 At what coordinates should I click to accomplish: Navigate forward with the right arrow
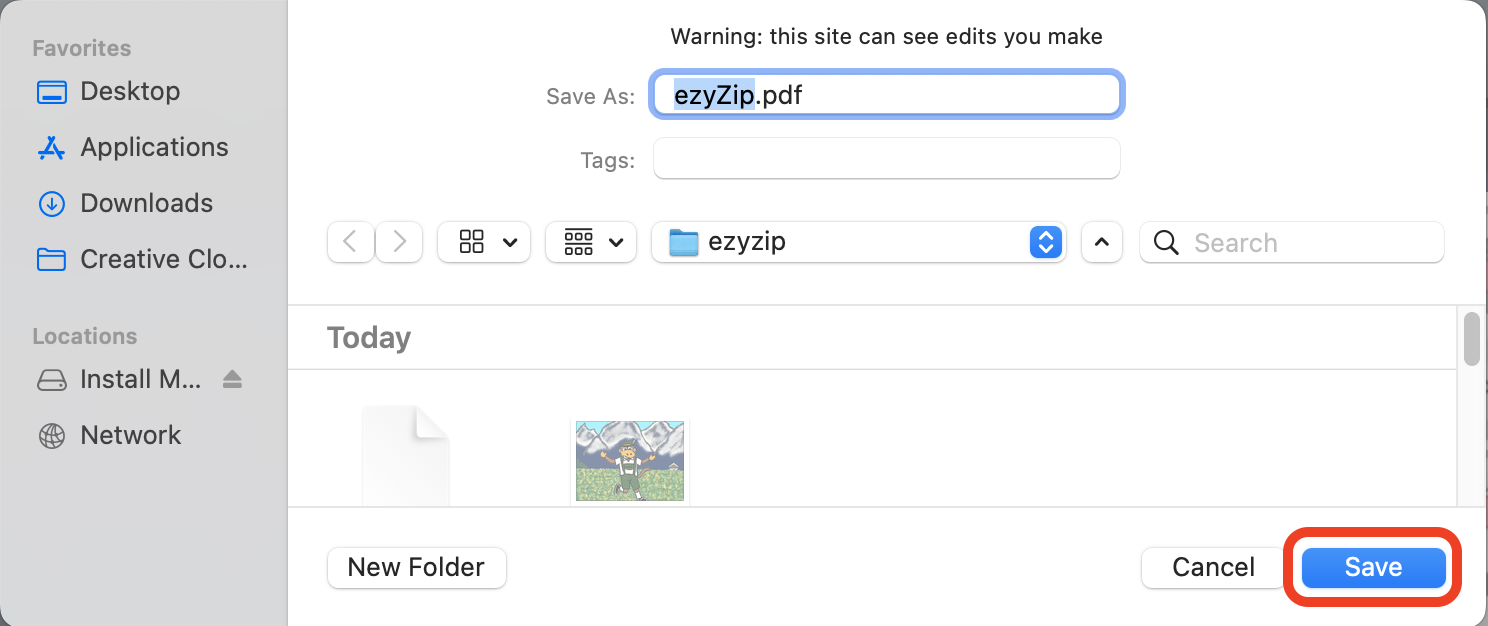point(399,242)
